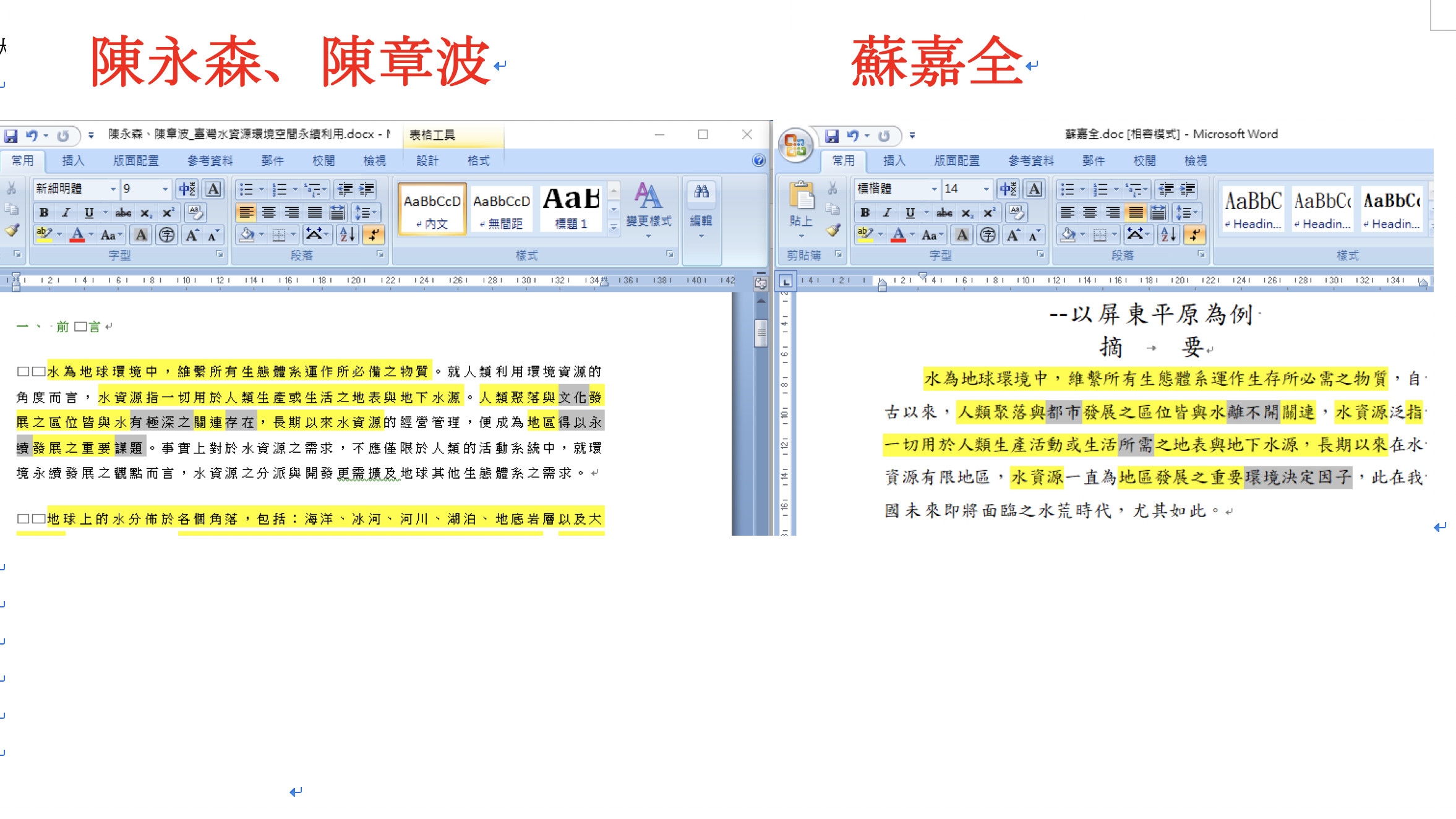Click phonetic guide 中 icon in left window
The height and width of the screenshot is (819, 1456).
(187, 189)
